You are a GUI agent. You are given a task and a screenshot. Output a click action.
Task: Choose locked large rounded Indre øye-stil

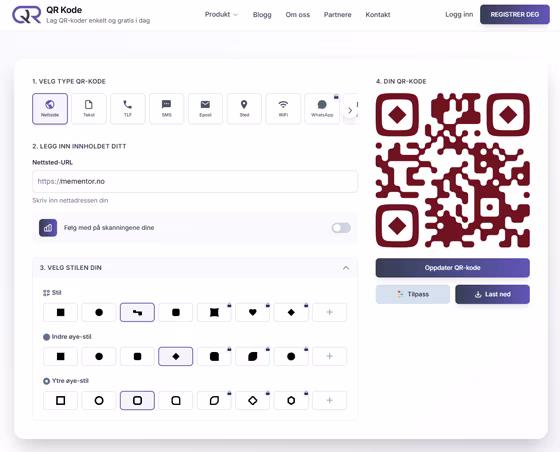pyautogui.click(x=214, y=356)
